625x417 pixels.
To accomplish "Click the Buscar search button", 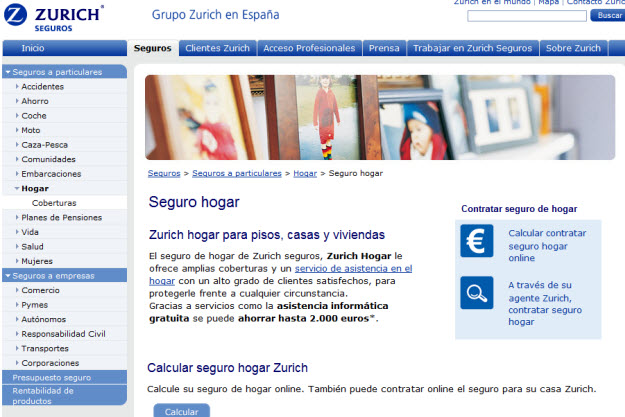I will [x=608, y=16].
